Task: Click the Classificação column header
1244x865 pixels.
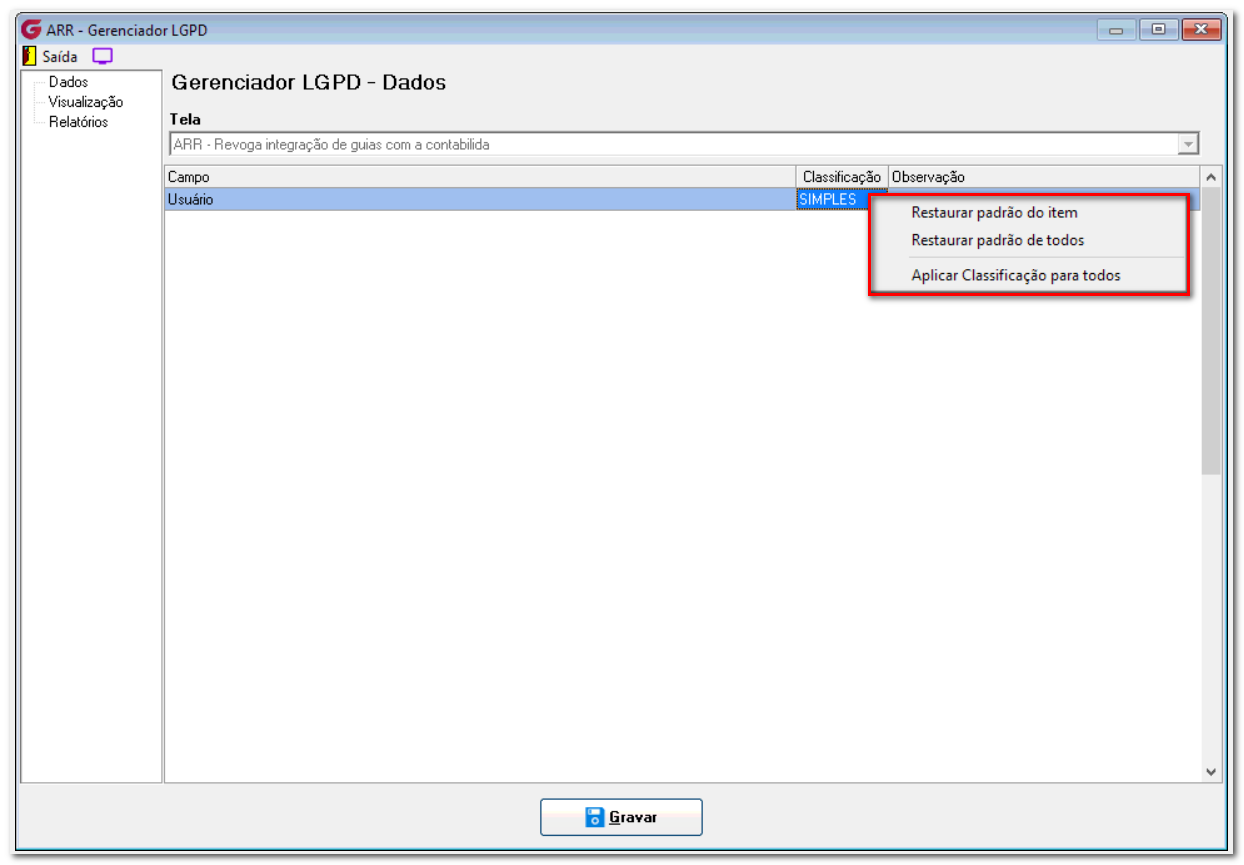Action: [x=842, y=177]
